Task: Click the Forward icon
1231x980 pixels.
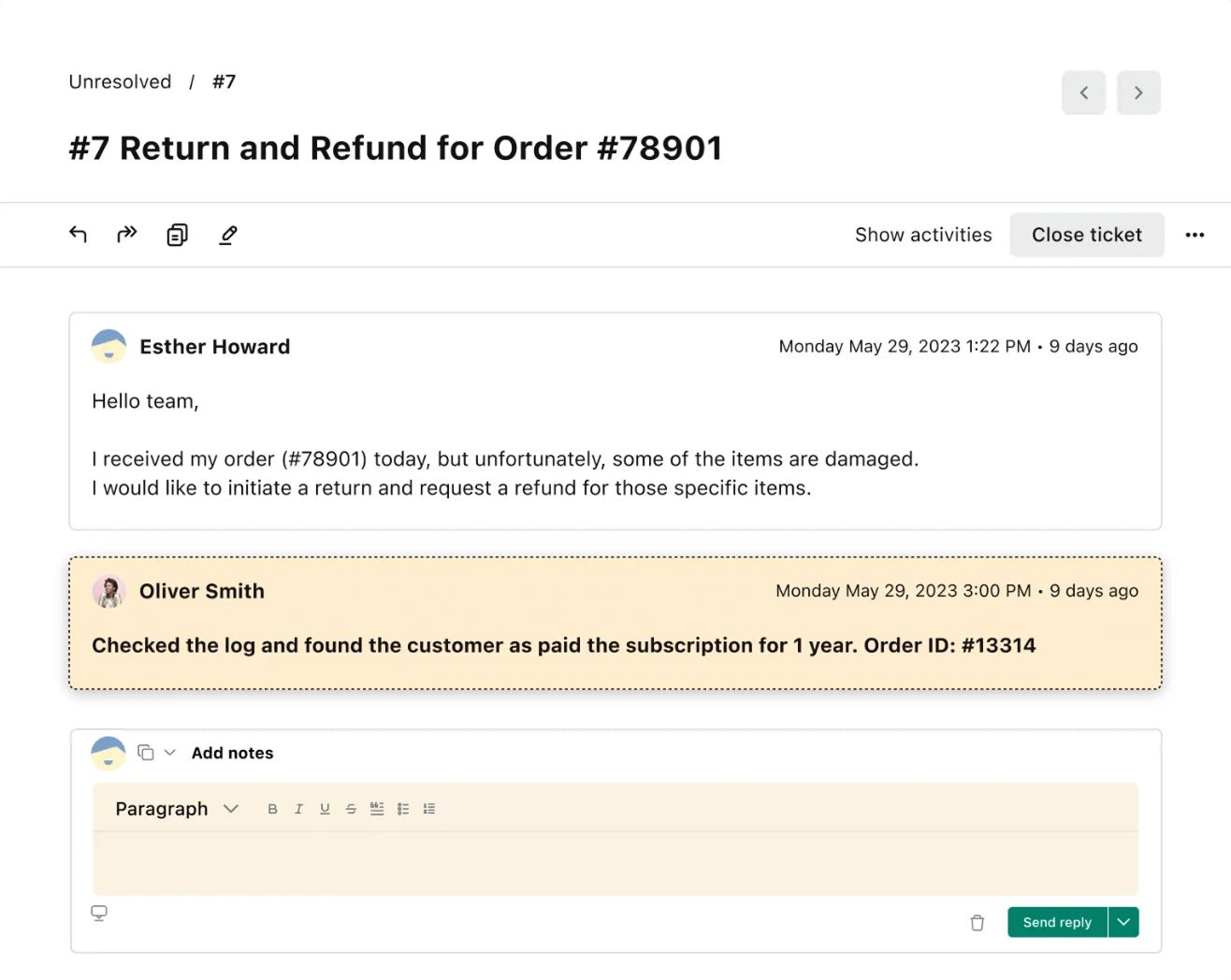Action: coord(126,234)
